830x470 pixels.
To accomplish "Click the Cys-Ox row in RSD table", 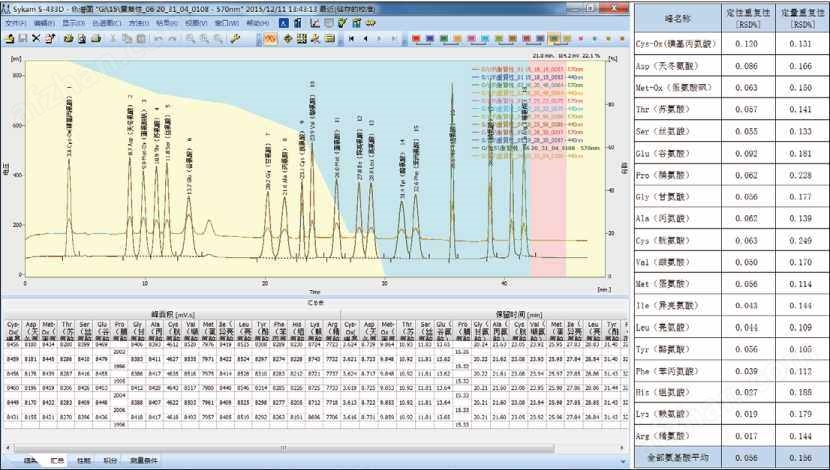I will tap(732, 44).
